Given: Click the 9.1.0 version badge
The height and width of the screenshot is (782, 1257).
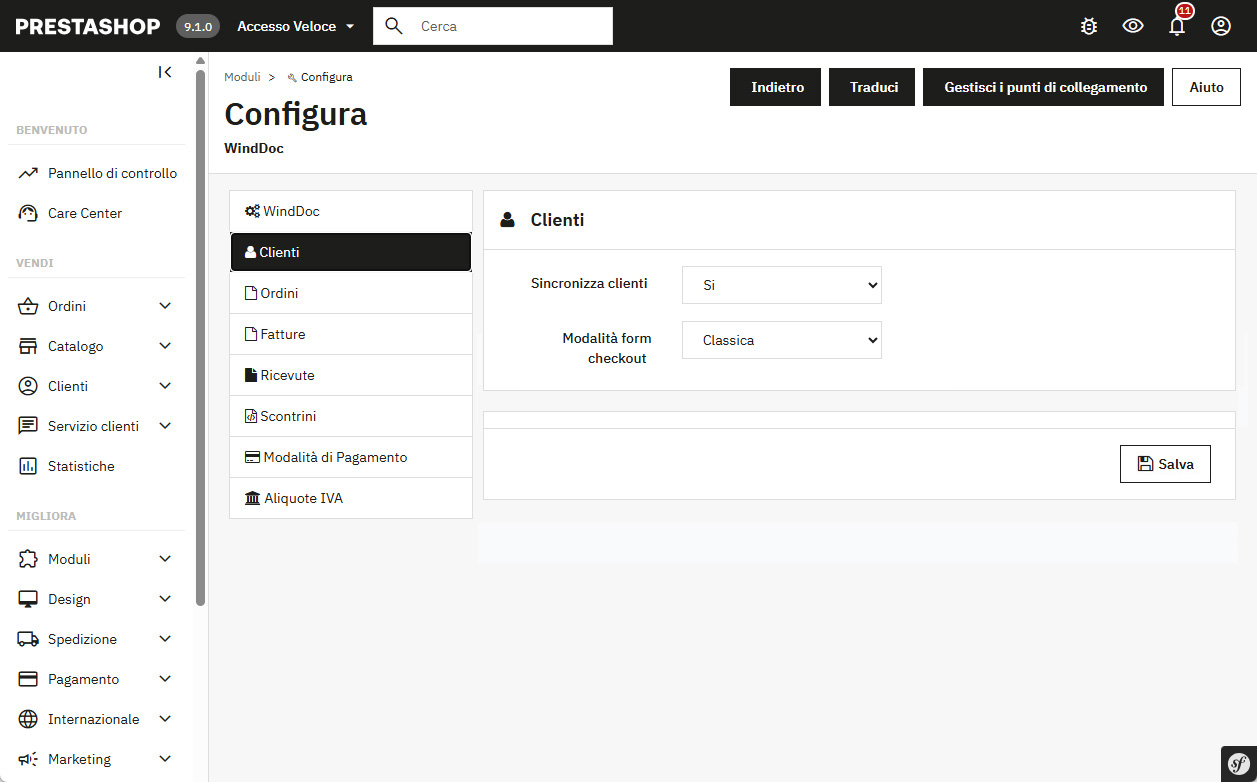Looking at the screenshot, I should (197, 27).
